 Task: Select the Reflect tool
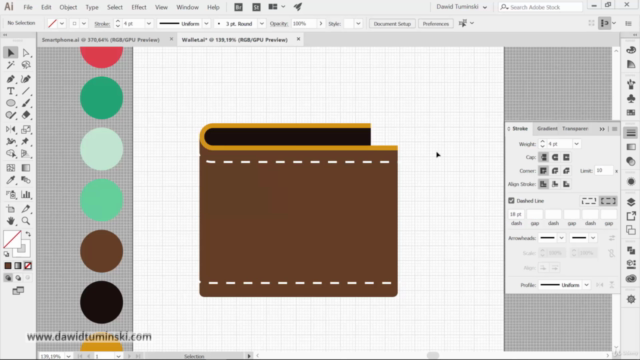tap(11, 129)
